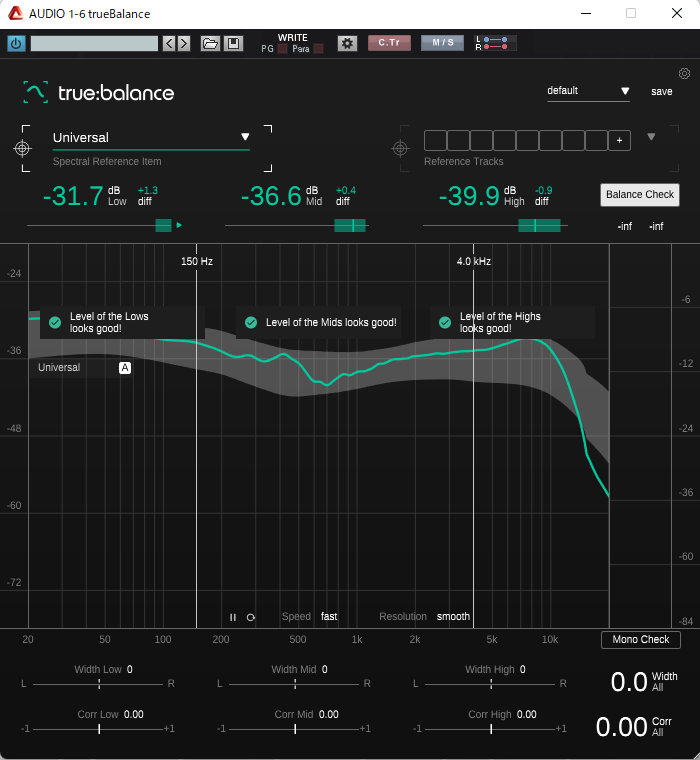Click the 4.0 kHz crossover marker
This screenshot has height=760, width=700.
474,261
